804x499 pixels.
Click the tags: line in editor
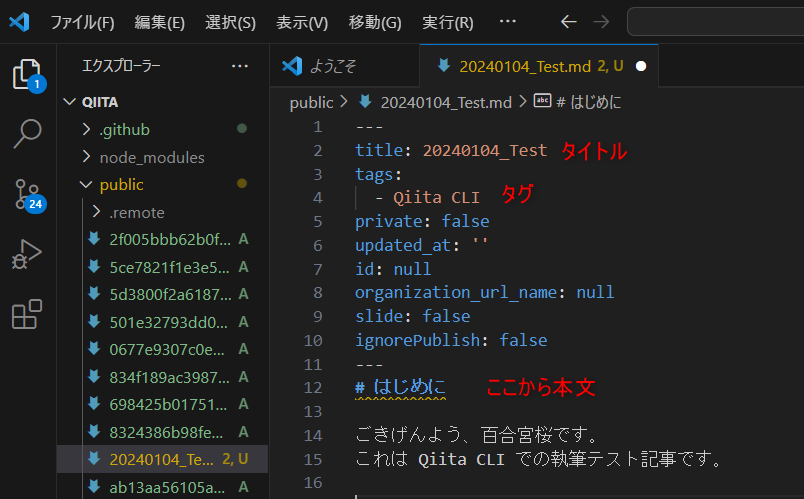[x=378, y=174]
